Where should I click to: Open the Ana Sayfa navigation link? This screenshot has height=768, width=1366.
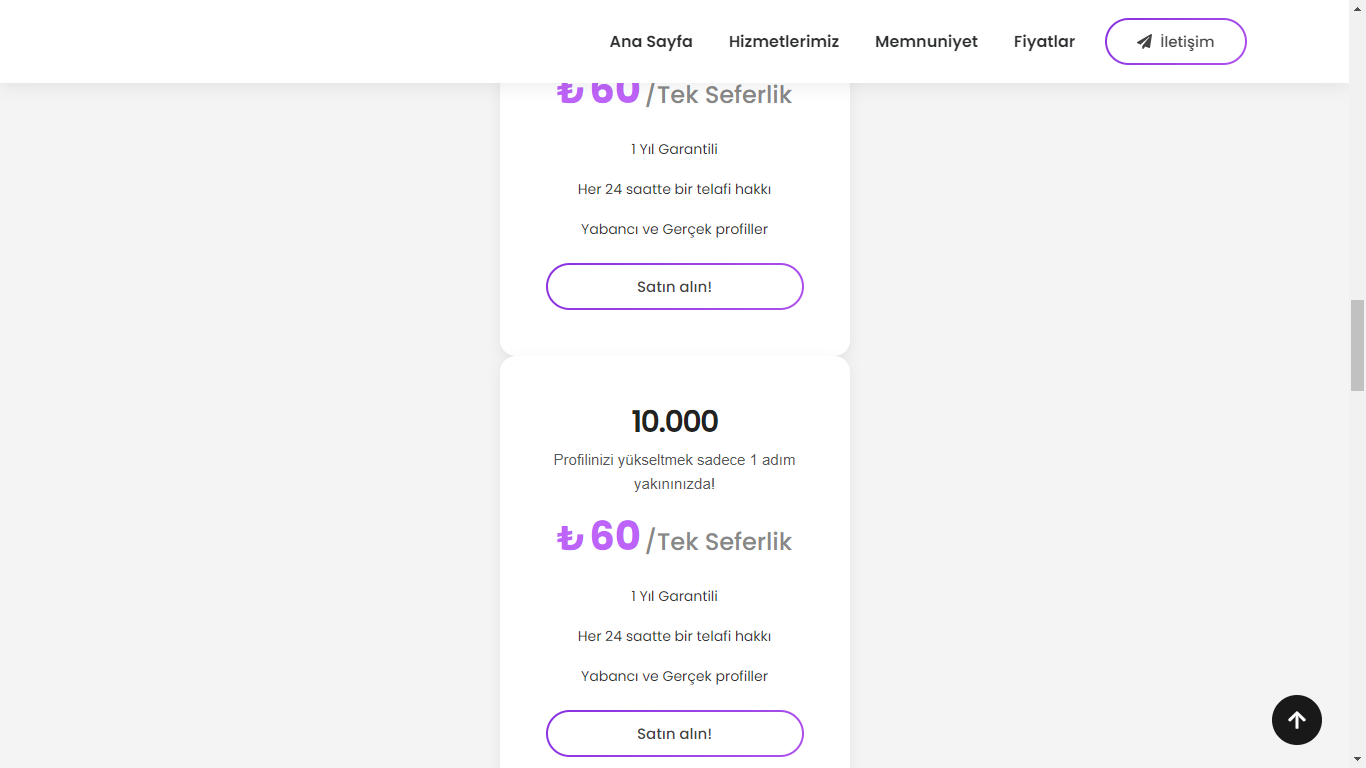tap(651, 42)
